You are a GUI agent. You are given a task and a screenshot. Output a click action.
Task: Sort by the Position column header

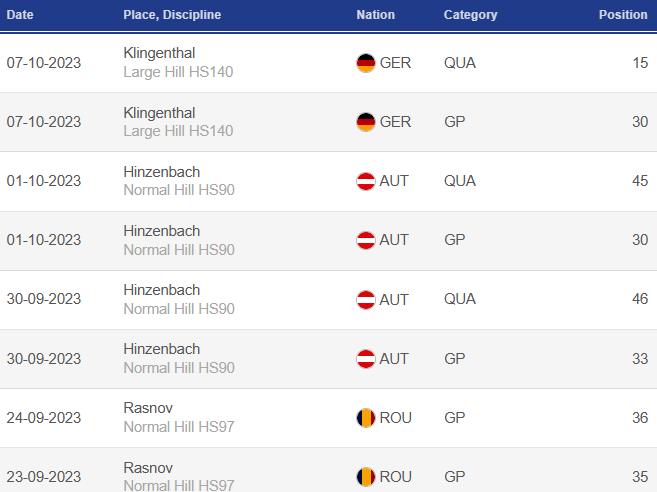point(622,15)
